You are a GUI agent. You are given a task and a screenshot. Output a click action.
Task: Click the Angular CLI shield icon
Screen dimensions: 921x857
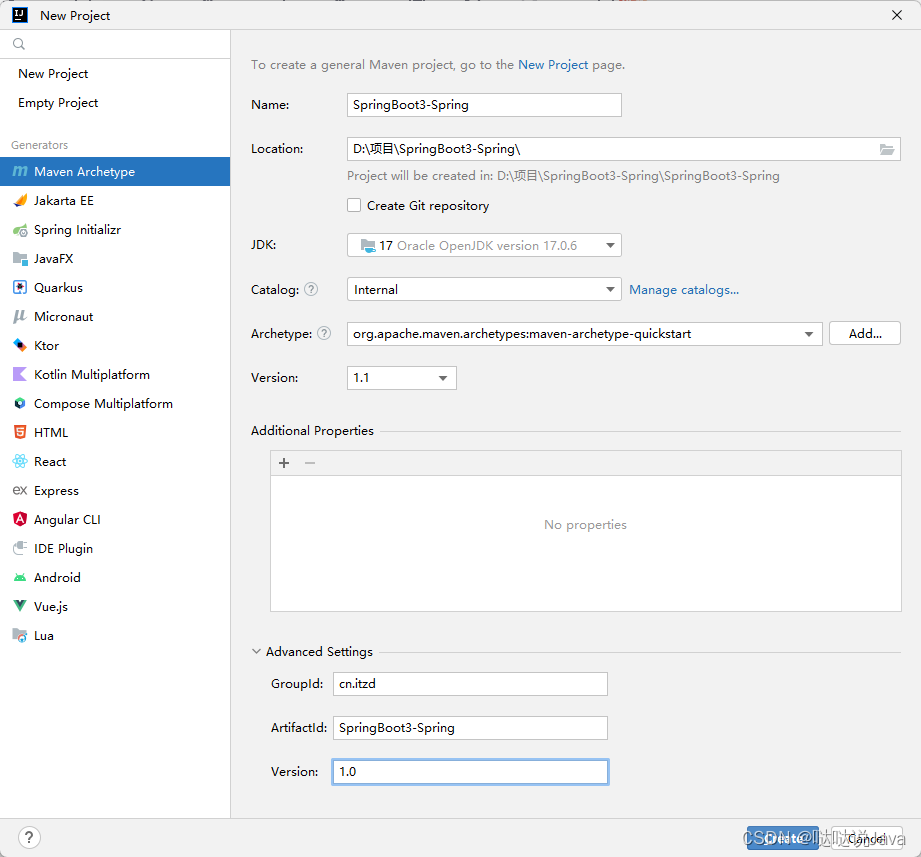click(20, 519)
